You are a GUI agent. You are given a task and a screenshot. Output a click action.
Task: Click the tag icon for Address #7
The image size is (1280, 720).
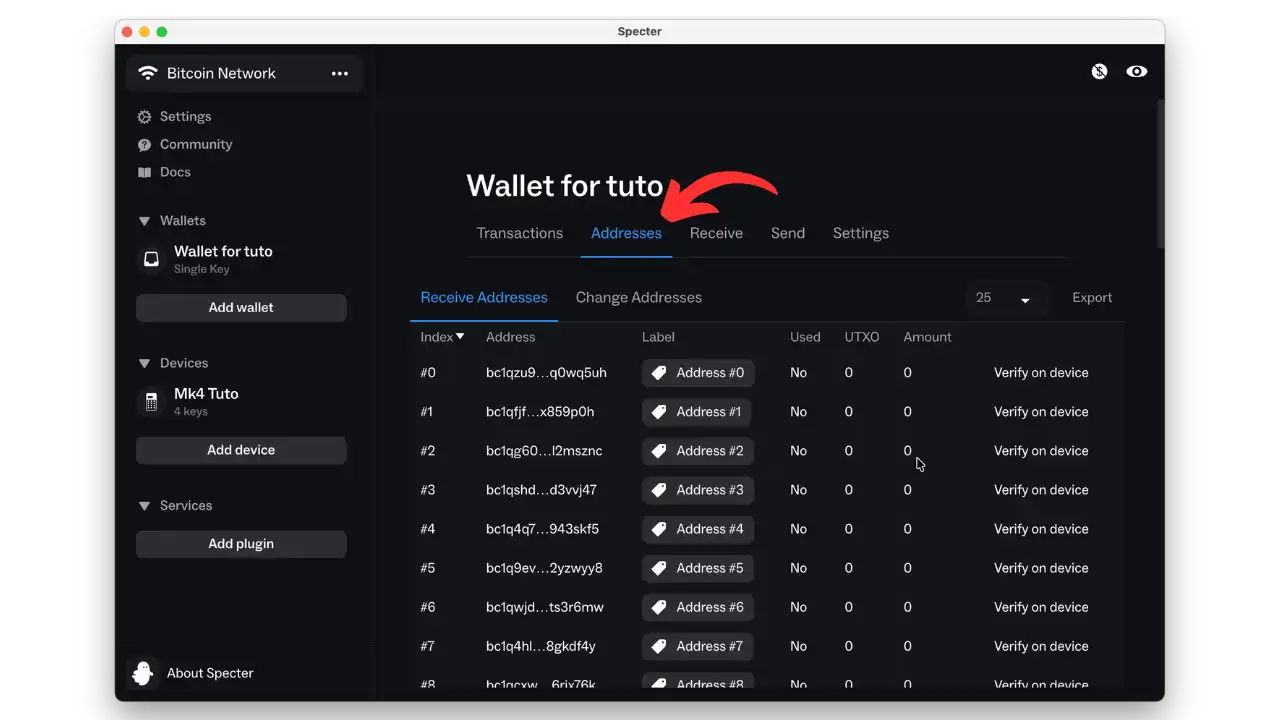[659, 646]
